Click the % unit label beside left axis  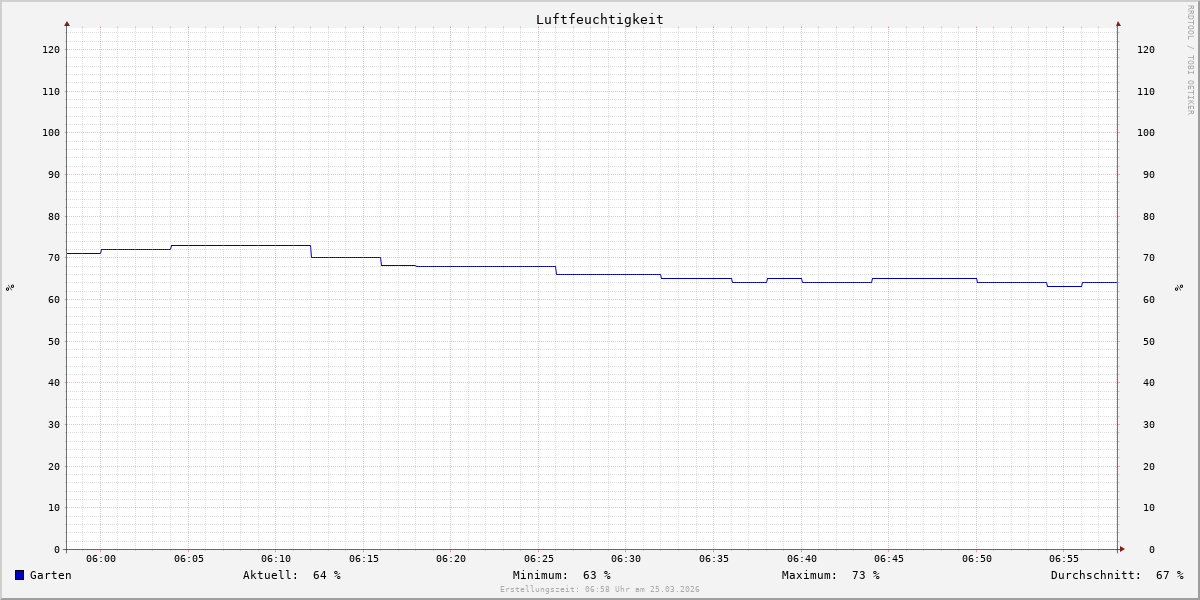tap(10, 288)
